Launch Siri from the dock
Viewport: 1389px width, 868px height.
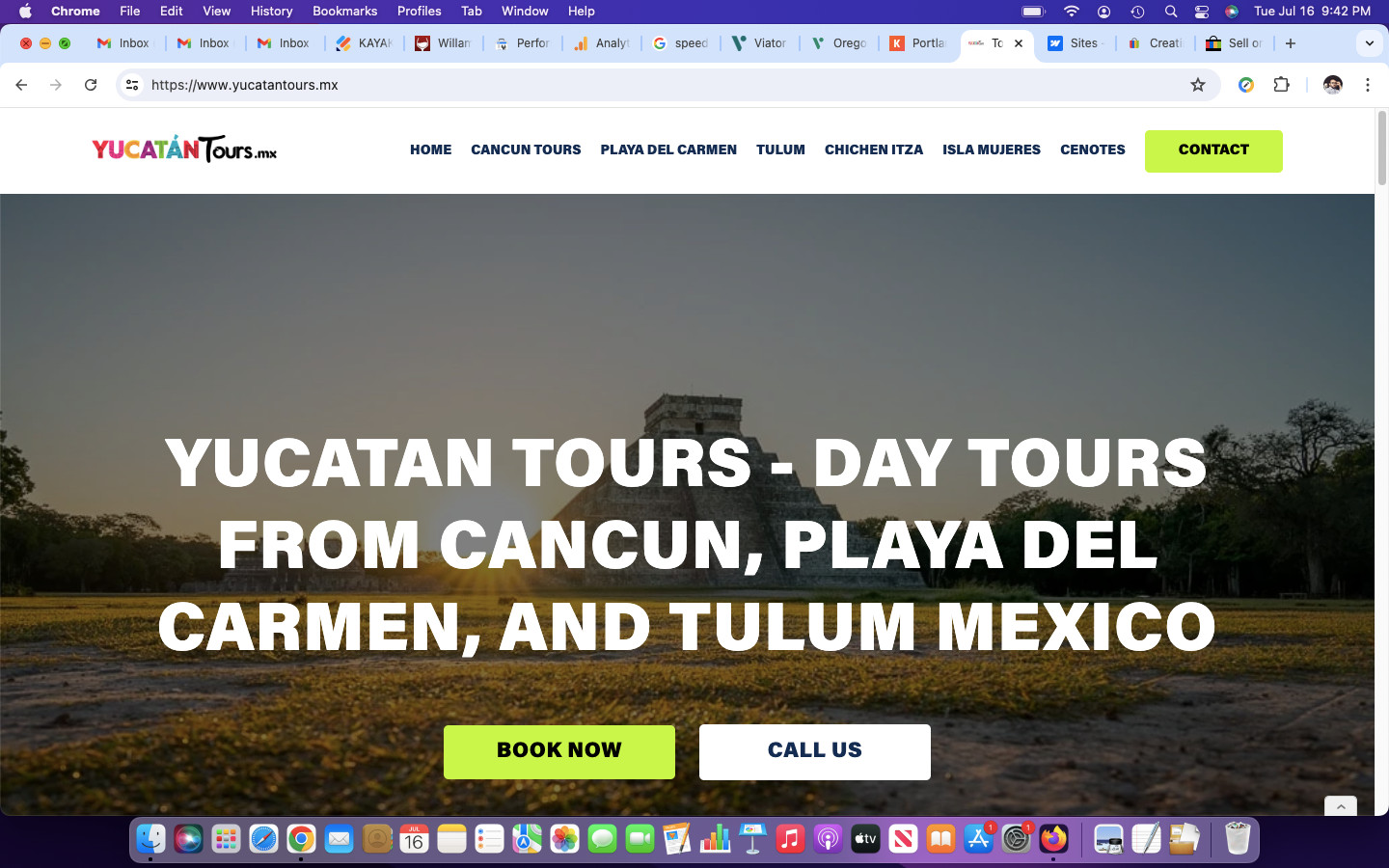click(x=188, y=839)
